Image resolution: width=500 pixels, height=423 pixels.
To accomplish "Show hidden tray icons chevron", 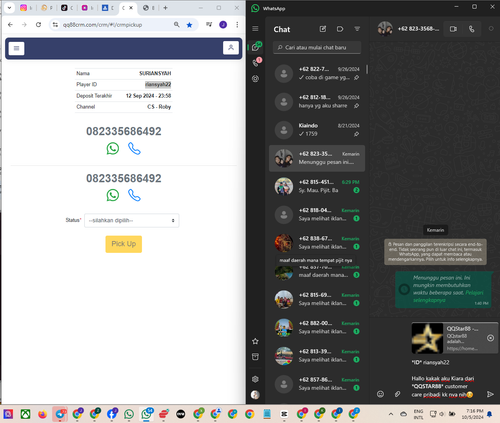I will tap(391, 414).
